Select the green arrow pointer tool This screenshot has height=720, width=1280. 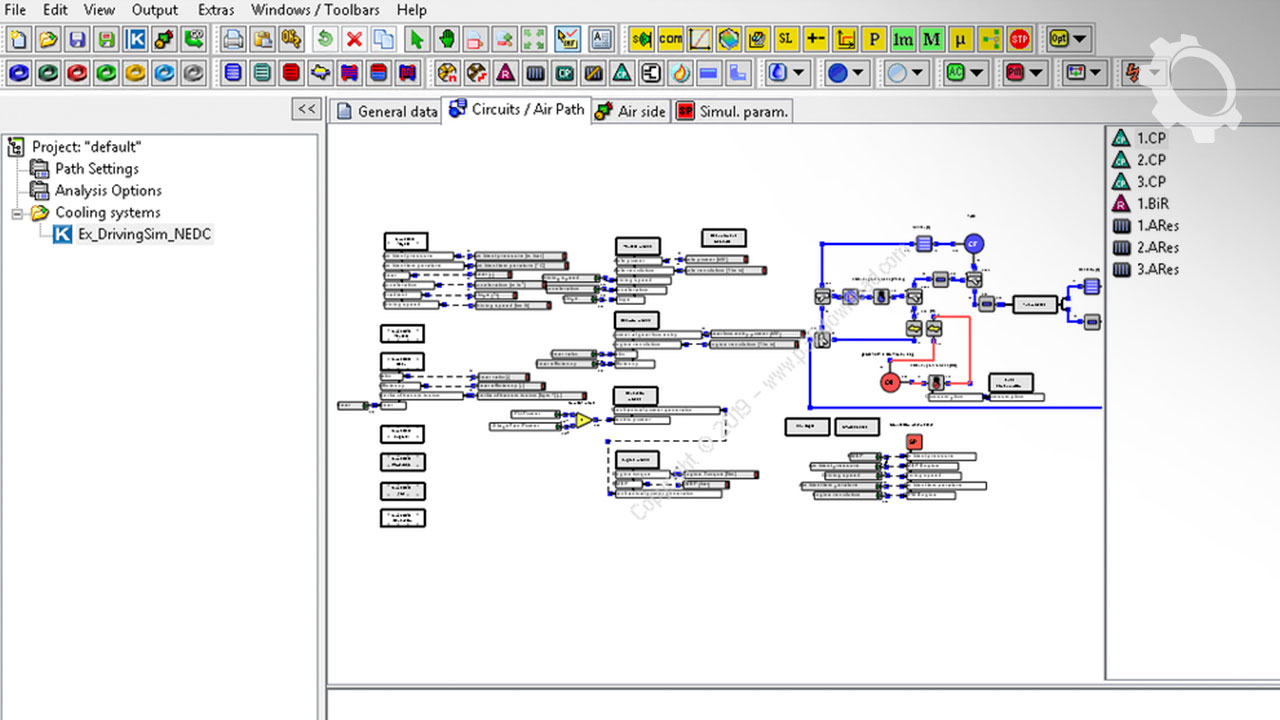[416, 40]
